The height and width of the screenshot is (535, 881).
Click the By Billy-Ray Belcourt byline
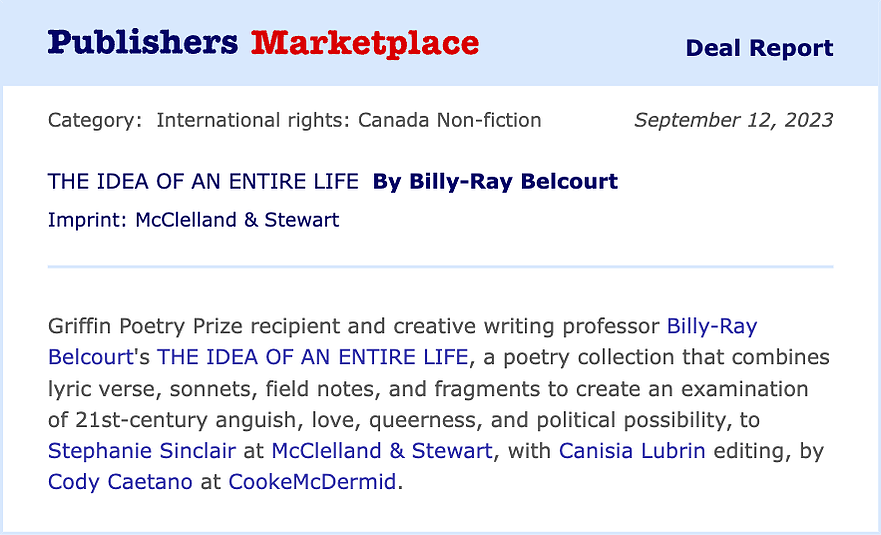coord(495,182)
